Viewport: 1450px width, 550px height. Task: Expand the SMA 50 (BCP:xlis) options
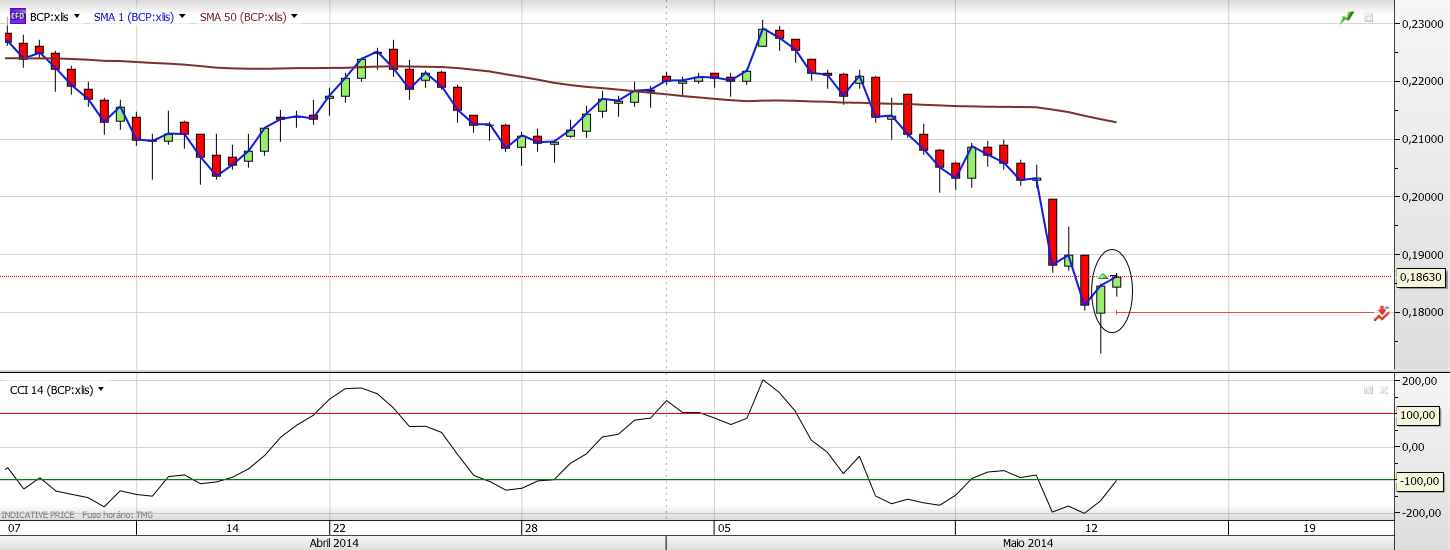(294, 17)
